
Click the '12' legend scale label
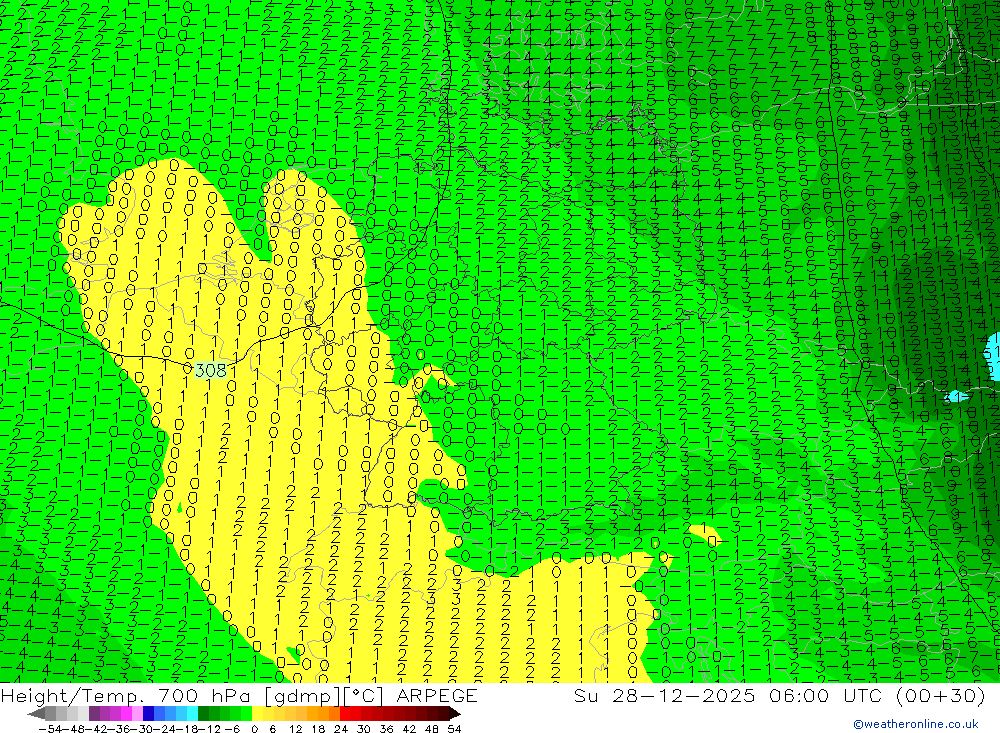296,729
